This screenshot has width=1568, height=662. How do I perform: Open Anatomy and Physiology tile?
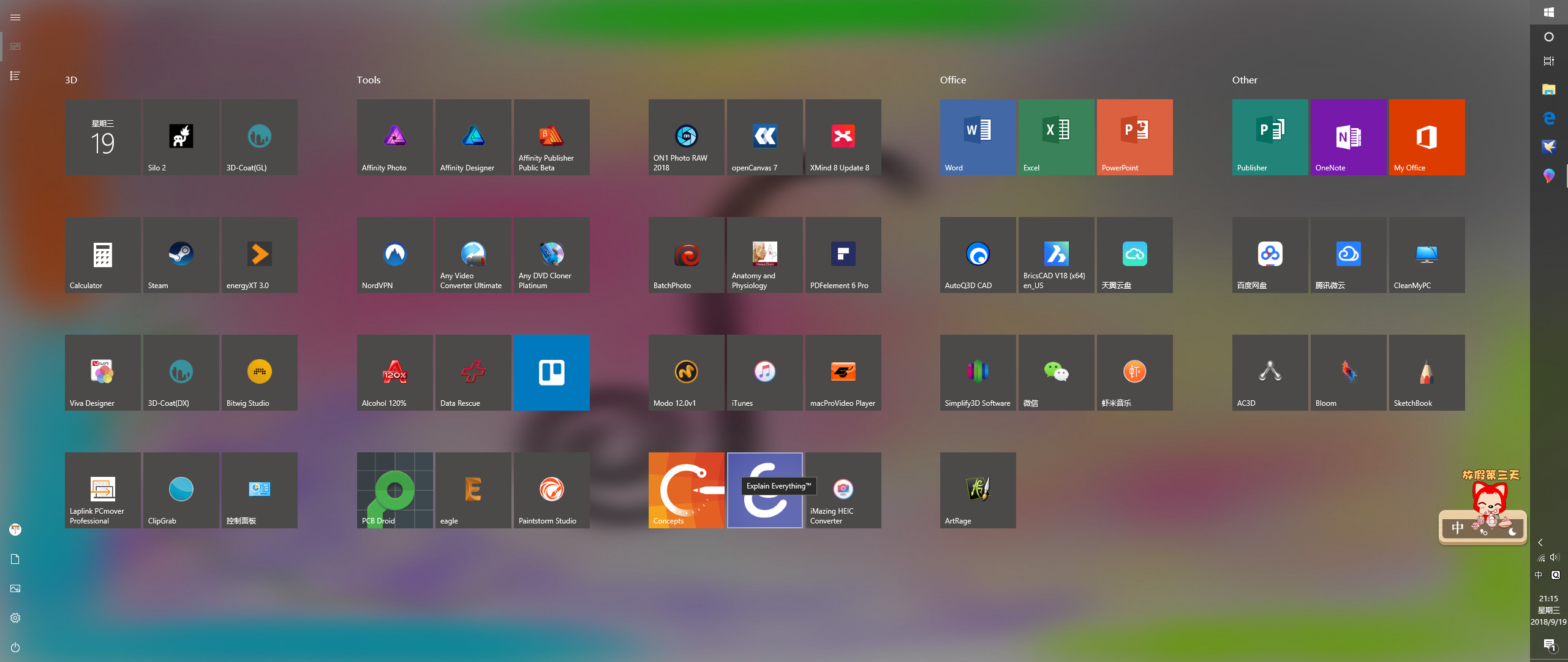765,255
